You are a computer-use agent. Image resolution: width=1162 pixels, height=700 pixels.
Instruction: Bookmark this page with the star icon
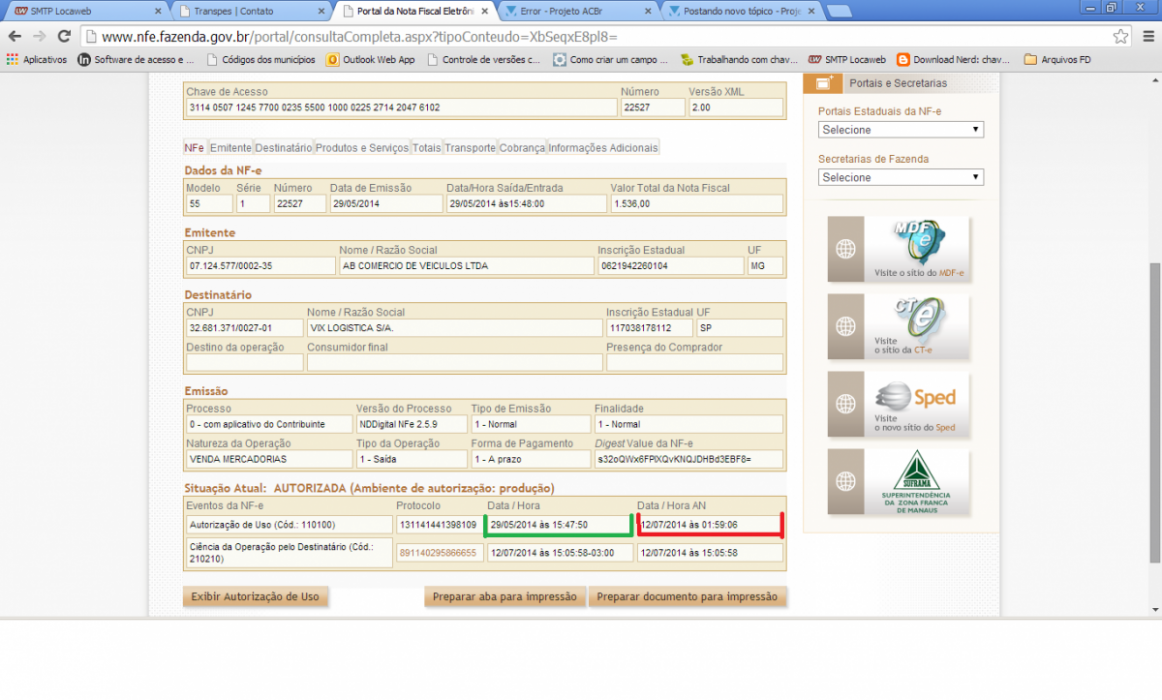pos(1120,36)
